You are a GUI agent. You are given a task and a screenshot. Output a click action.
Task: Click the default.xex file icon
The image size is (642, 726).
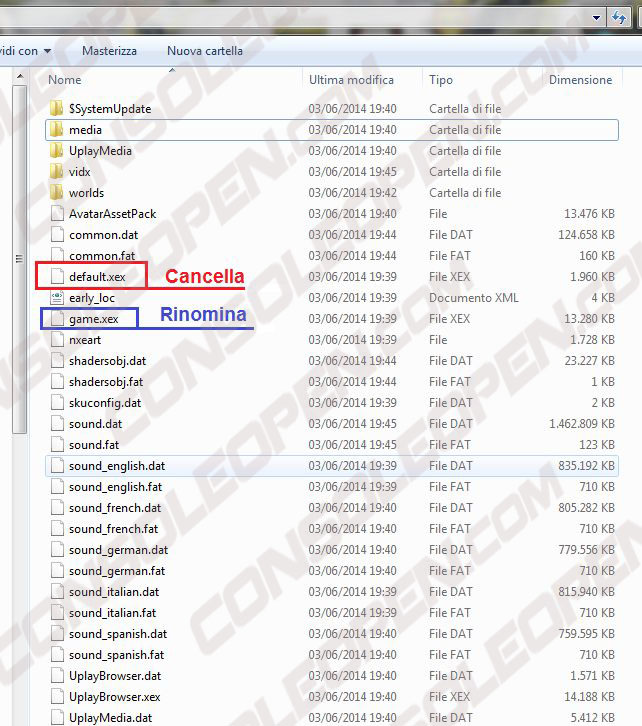(57, 276)
